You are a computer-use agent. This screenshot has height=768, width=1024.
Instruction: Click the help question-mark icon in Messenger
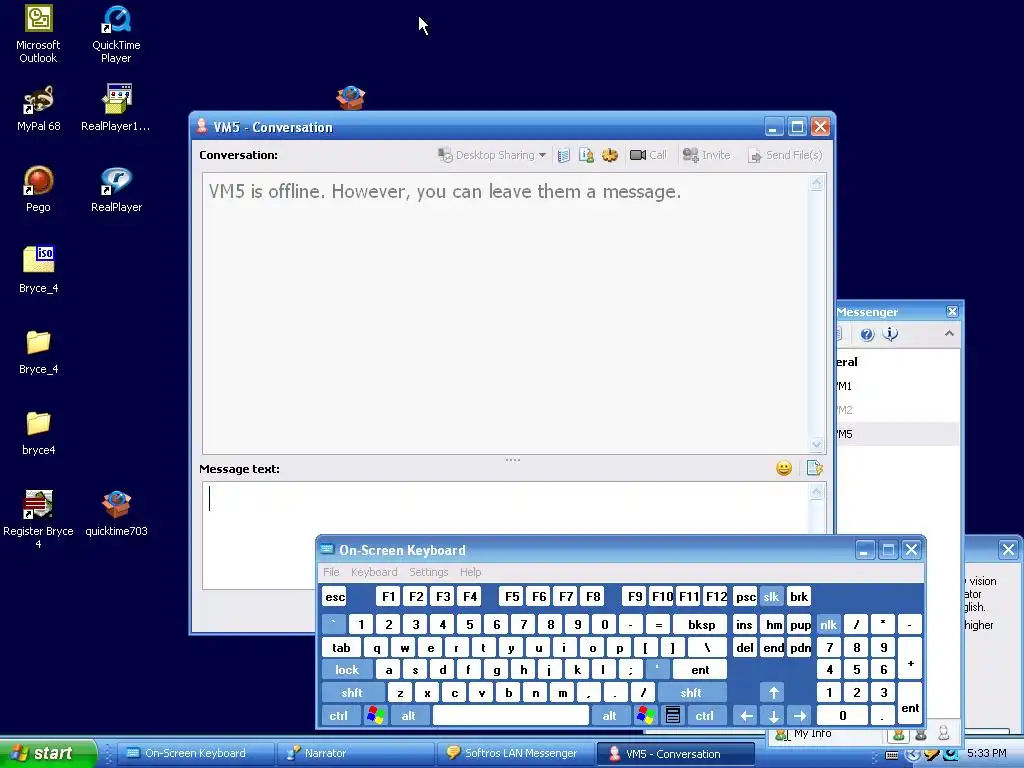pyautogui.click(x=867, y=334)
